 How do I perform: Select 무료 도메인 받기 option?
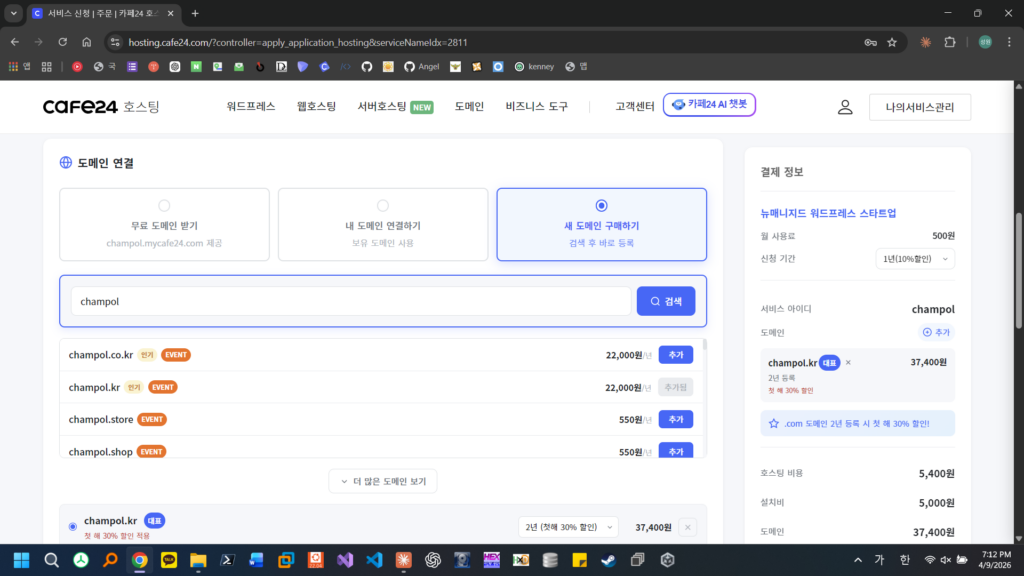(164, 225)
